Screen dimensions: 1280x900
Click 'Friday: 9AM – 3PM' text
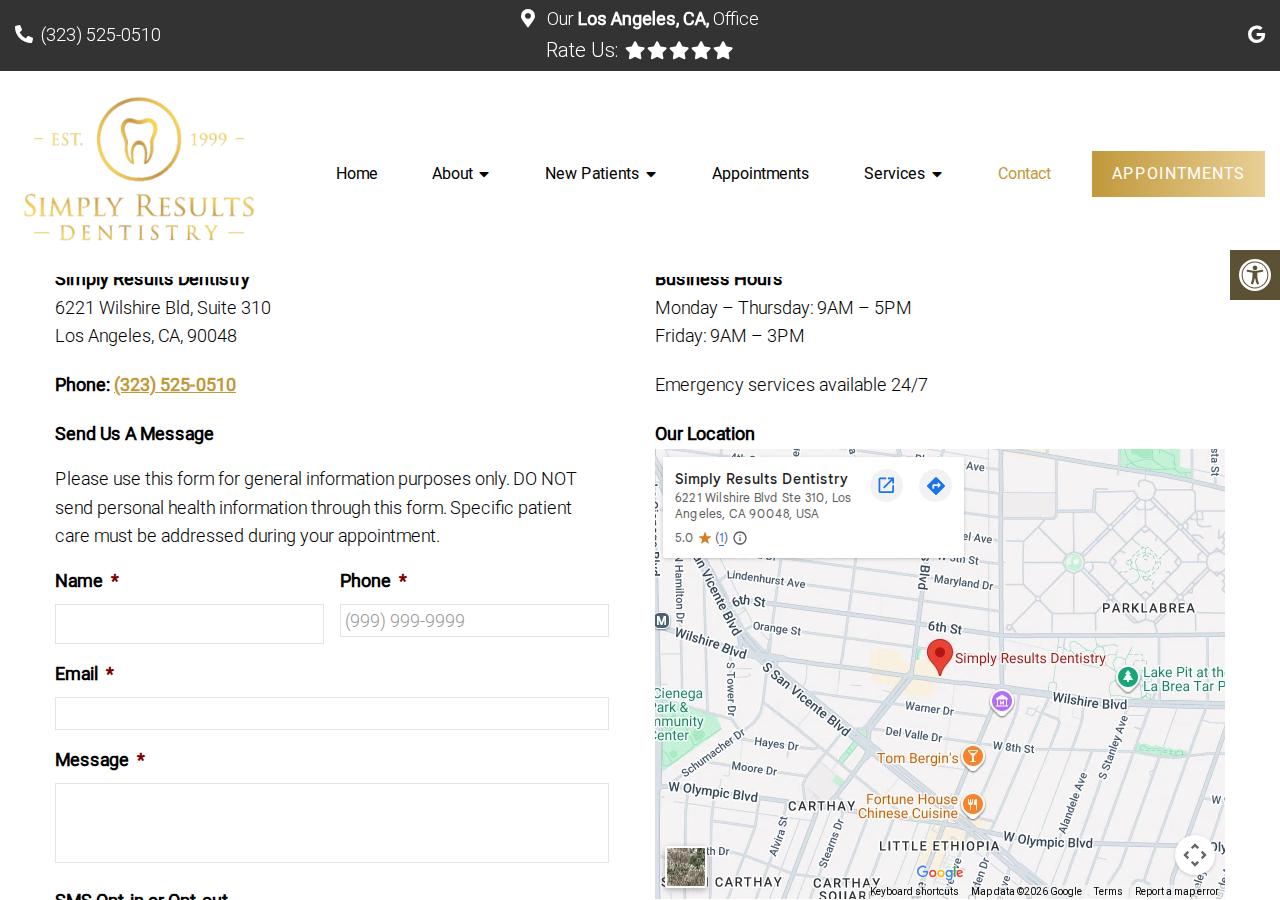729,336
